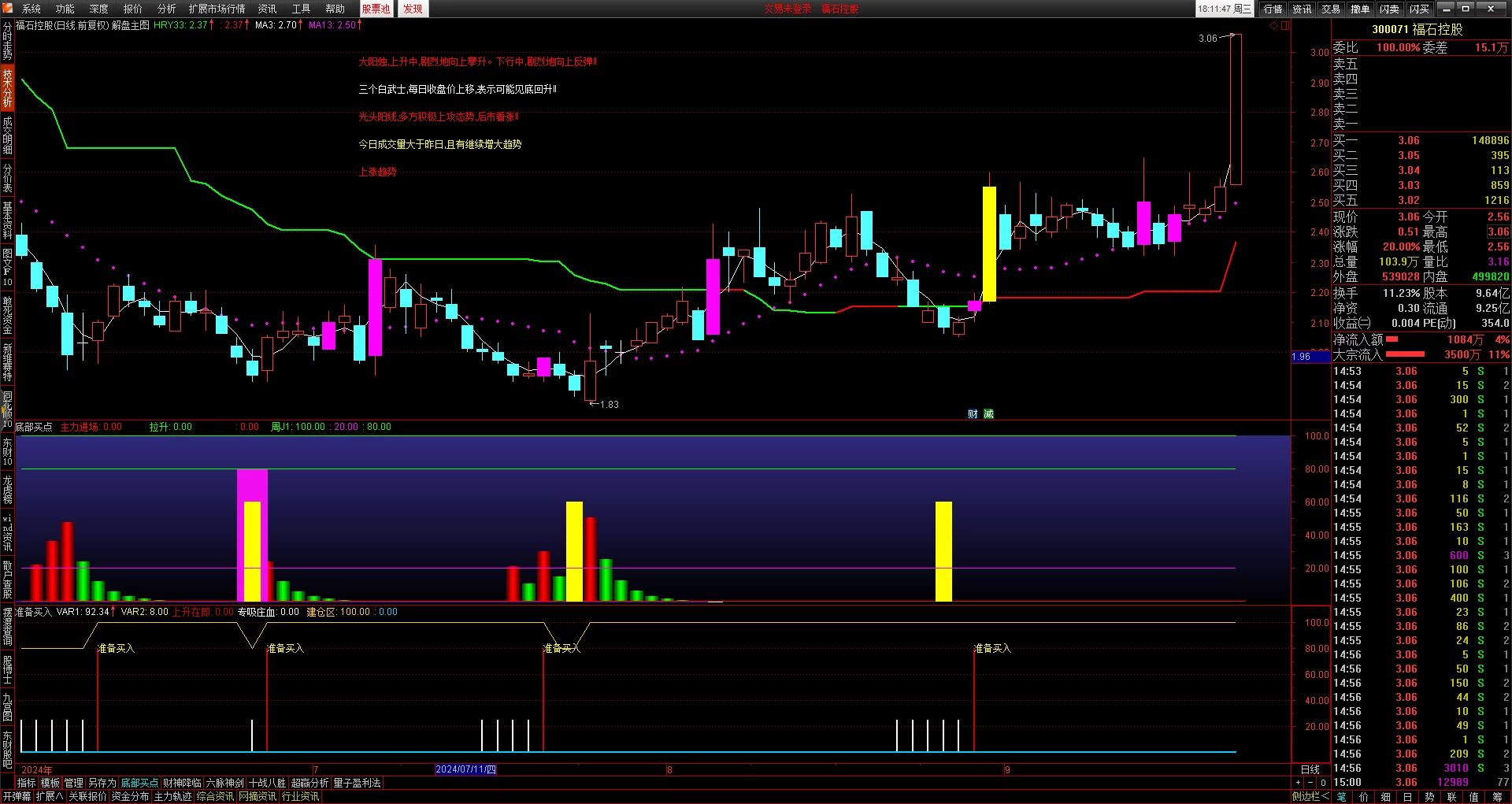
Task: Open the 系统 menu
Action: tap(31, 9)
